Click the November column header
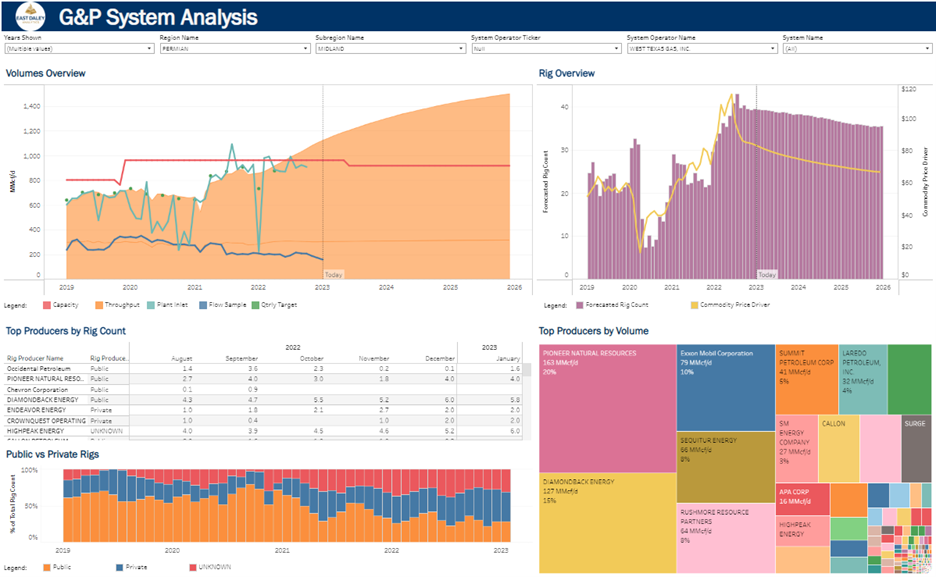This screenshot has height=577, width=936. pos(374,359)
